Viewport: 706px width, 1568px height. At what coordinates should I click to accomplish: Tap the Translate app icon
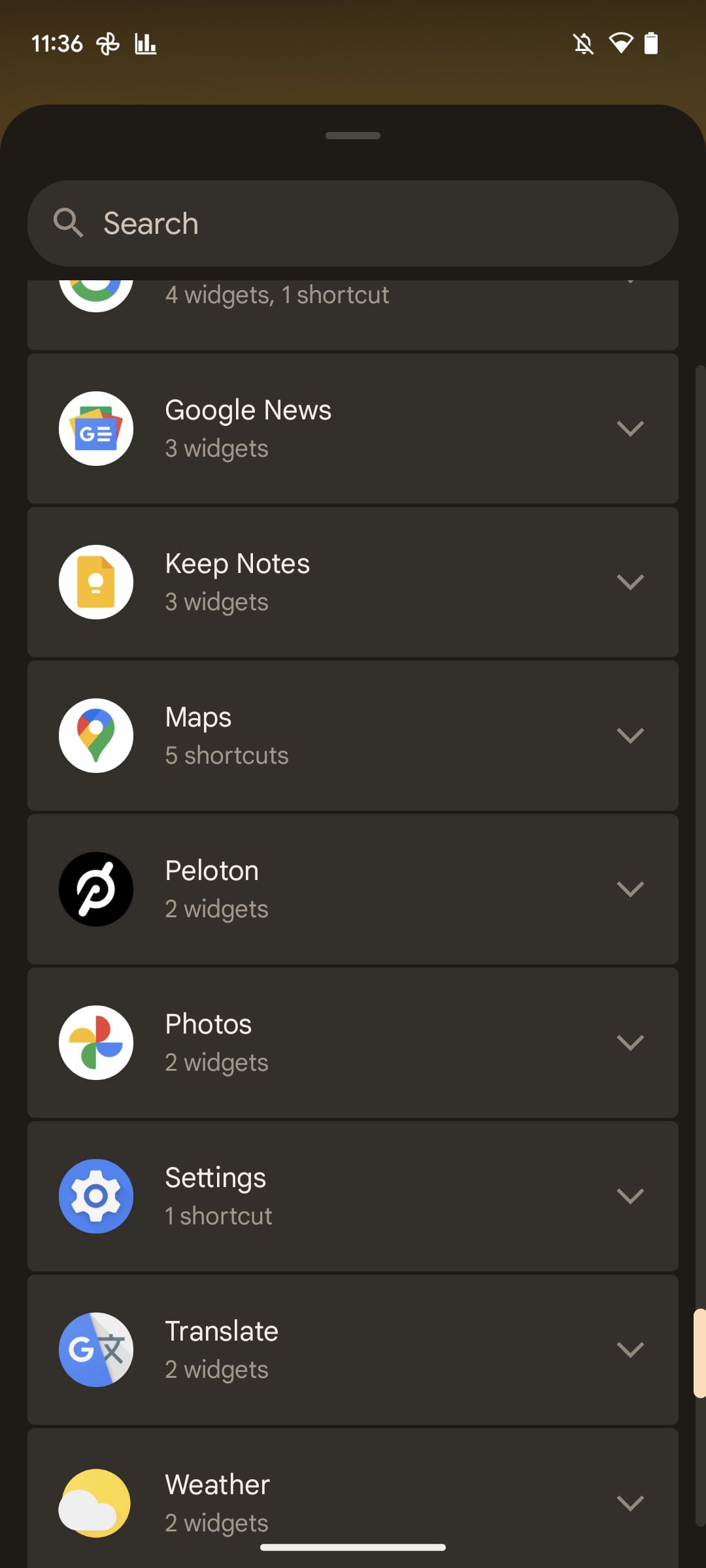[96, 1350]
